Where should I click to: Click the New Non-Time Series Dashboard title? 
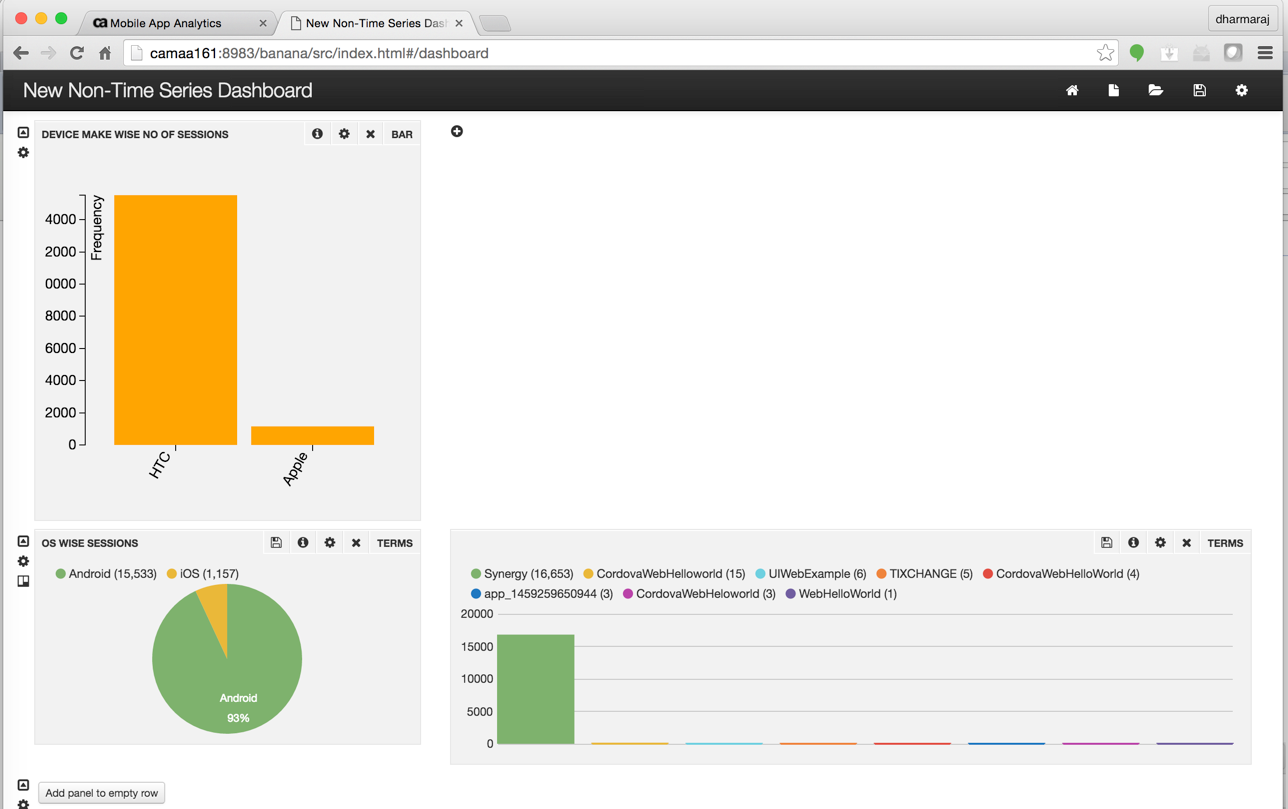[167, 91]
